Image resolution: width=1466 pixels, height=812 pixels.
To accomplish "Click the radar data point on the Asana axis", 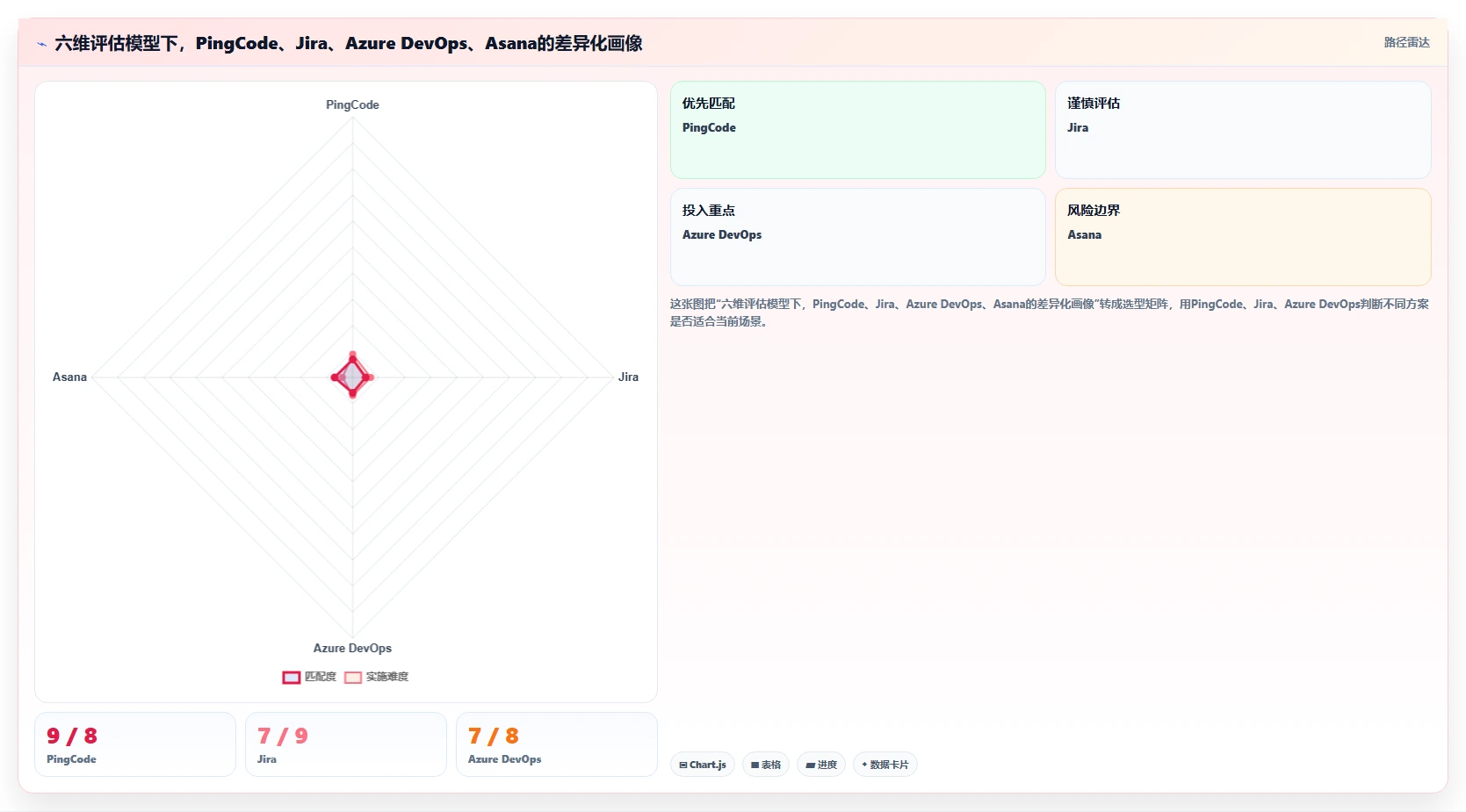I will (335, 377).
